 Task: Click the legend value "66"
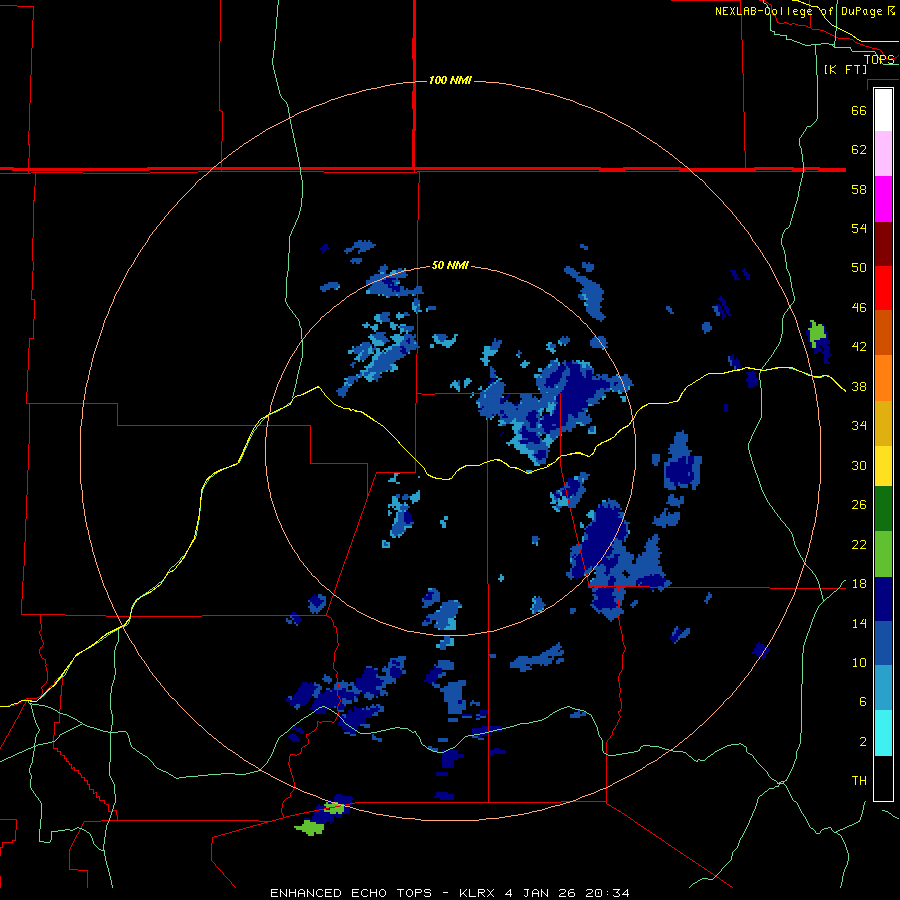click(859, 110)
